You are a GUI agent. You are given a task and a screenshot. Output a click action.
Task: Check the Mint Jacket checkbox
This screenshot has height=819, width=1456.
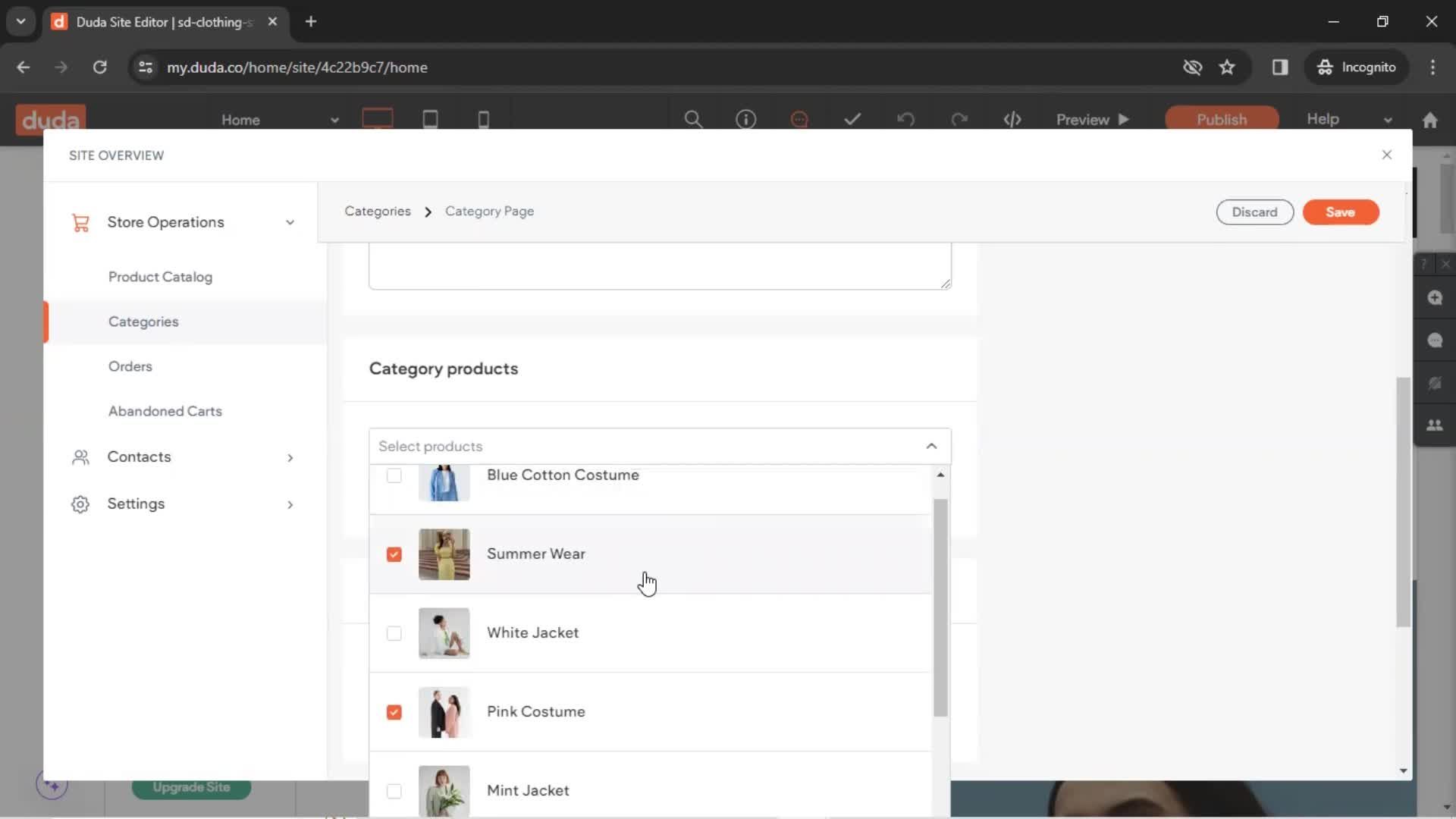coord(394,791)
